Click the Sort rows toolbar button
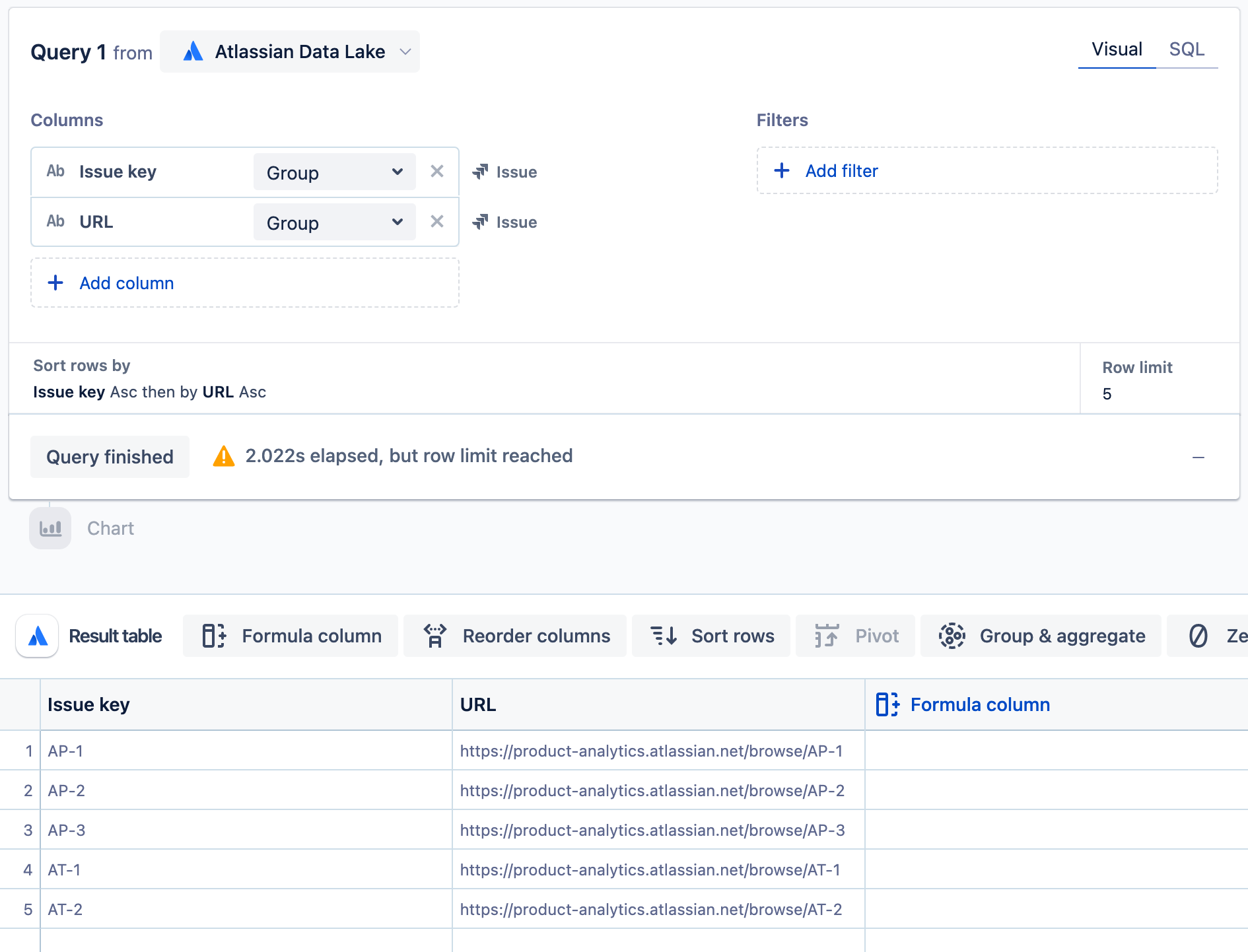 tap(711, 636)
